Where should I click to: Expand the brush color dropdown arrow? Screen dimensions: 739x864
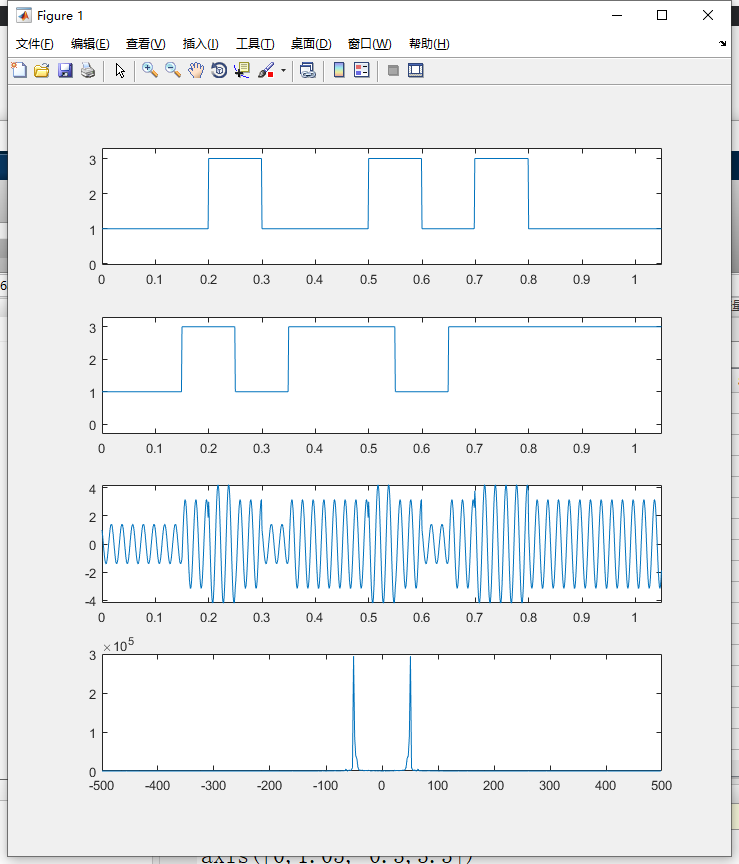click(x=283, y=71)
